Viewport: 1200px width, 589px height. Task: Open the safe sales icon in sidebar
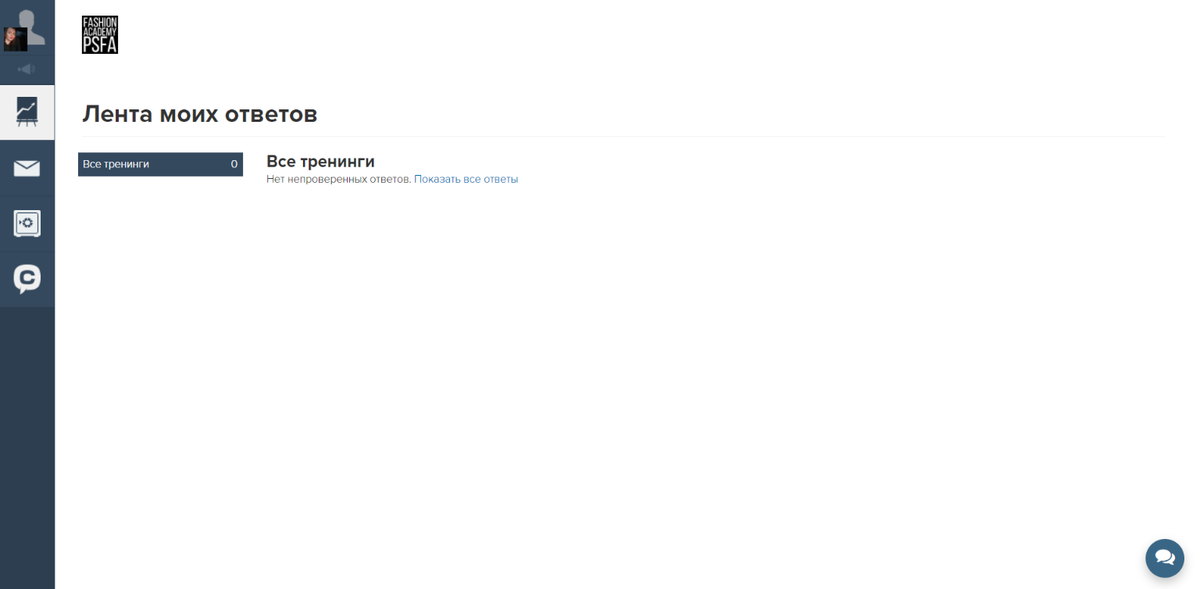(27, 223)
